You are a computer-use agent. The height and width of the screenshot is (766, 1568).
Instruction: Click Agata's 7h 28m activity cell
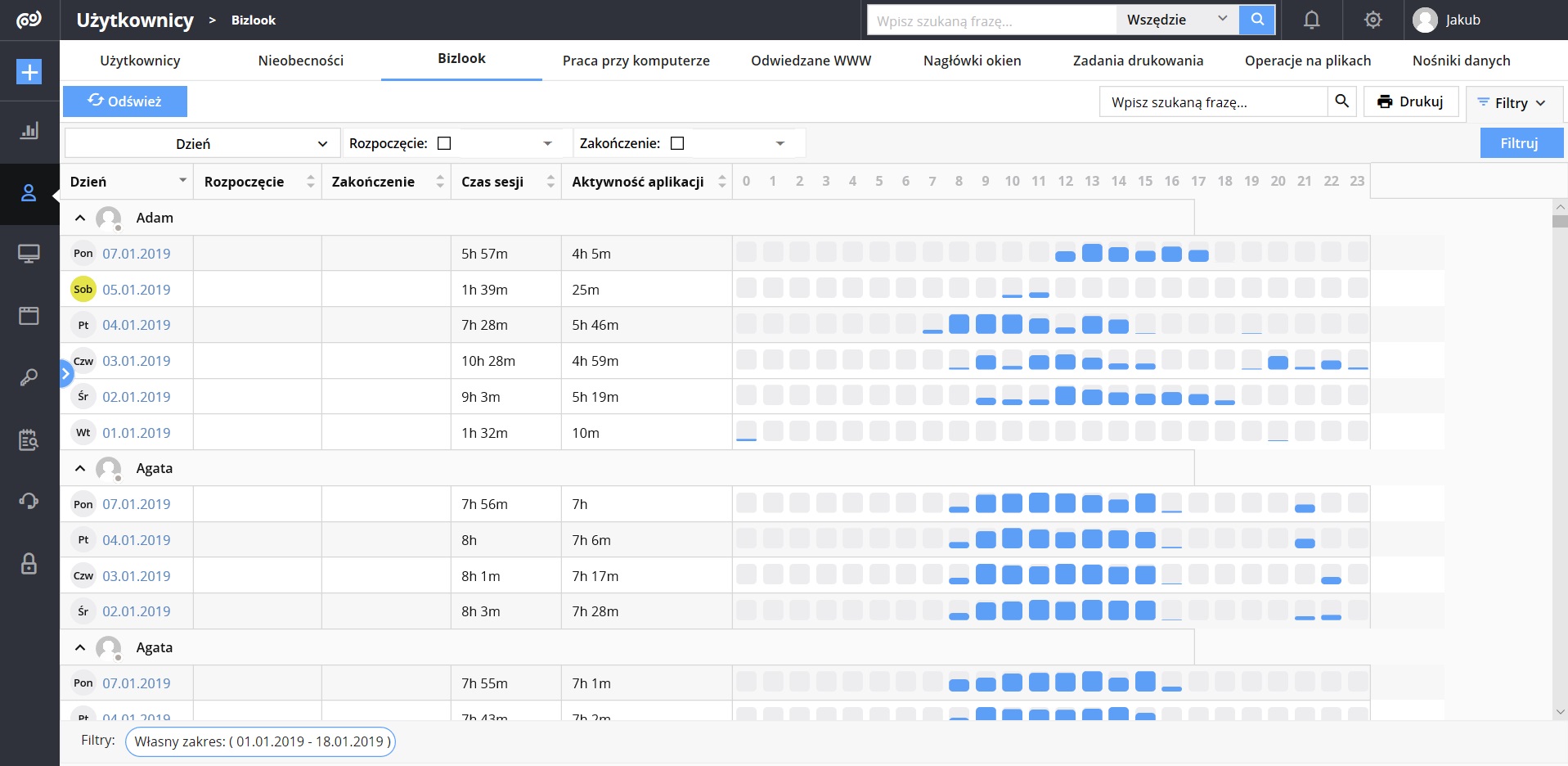646,611
